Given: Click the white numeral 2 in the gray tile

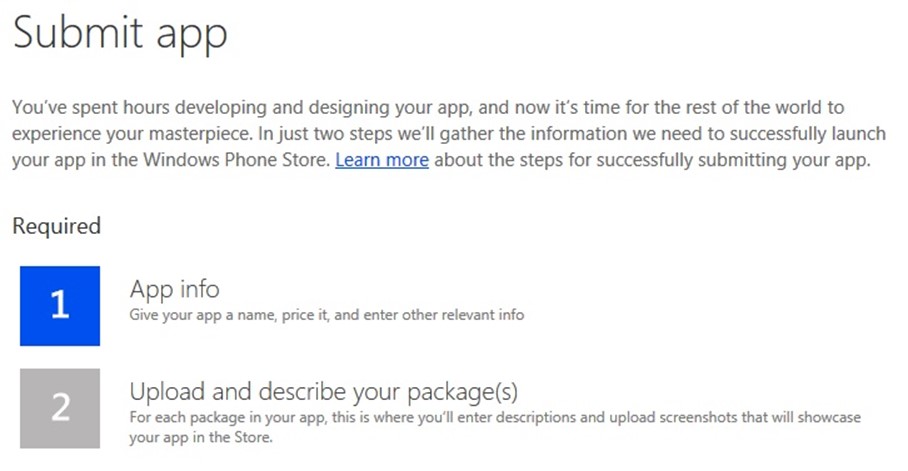Looking at the screenshot, I should 60,407.
